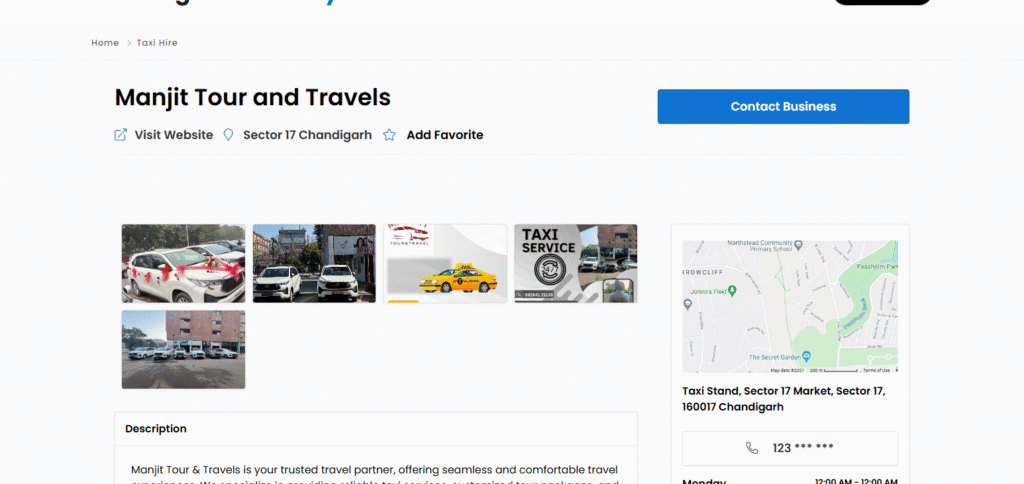This screenshot has height=484, width=1024.
Task: Click the black button at top right
Action: click(882, 3)
